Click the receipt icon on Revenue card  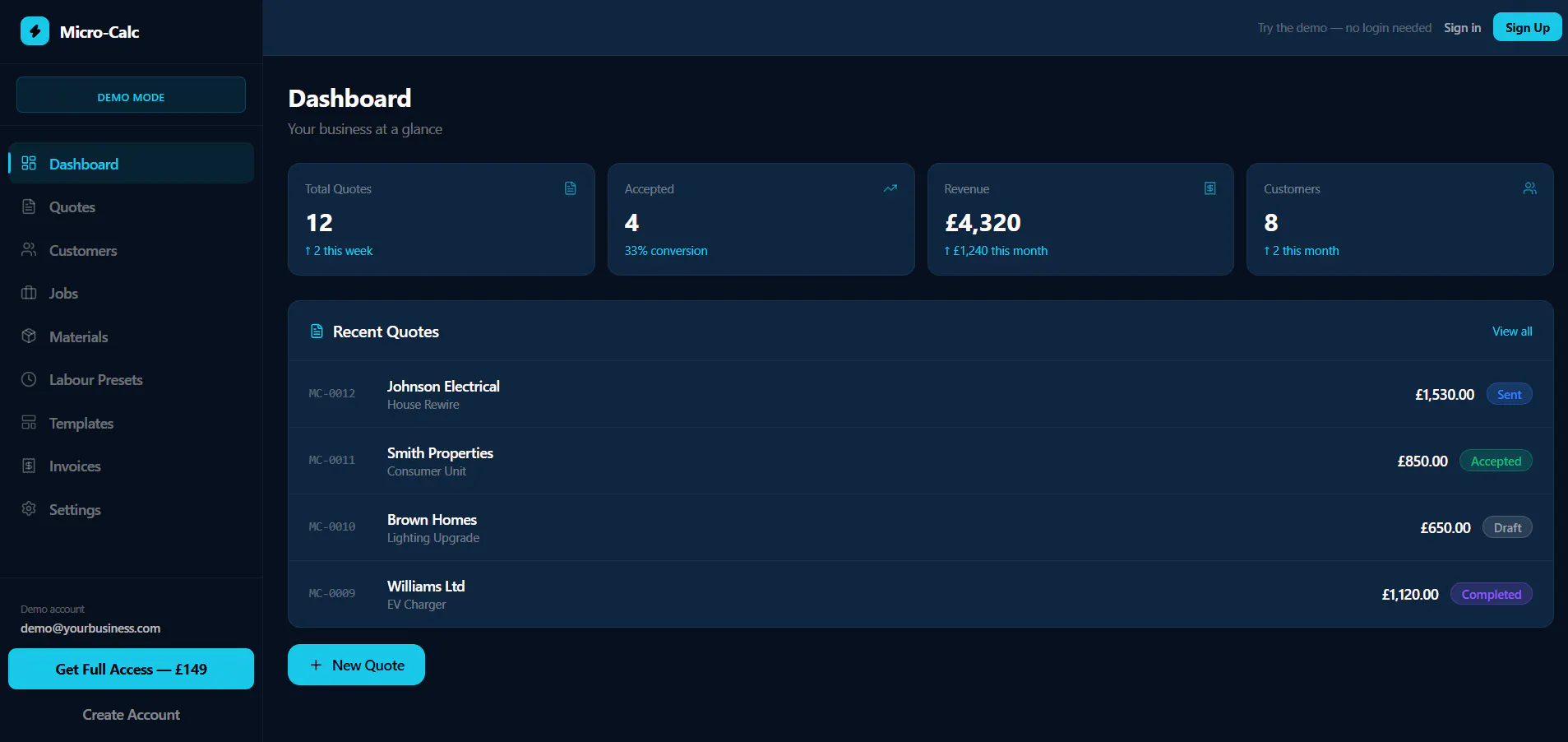1210,188
